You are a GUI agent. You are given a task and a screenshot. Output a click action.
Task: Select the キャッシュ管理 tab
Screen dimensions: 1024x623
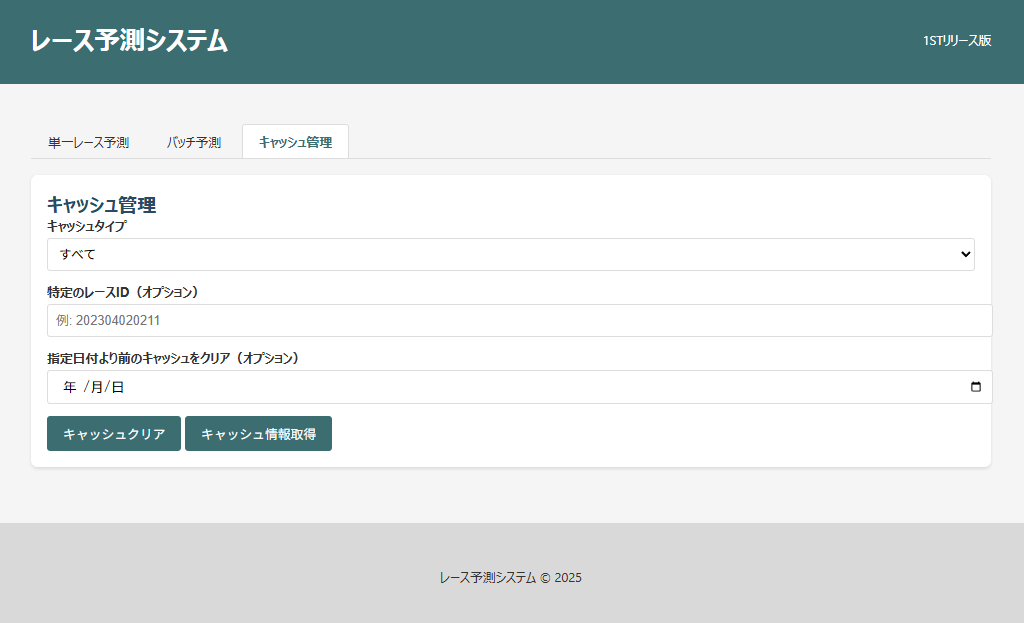point(295,142)
